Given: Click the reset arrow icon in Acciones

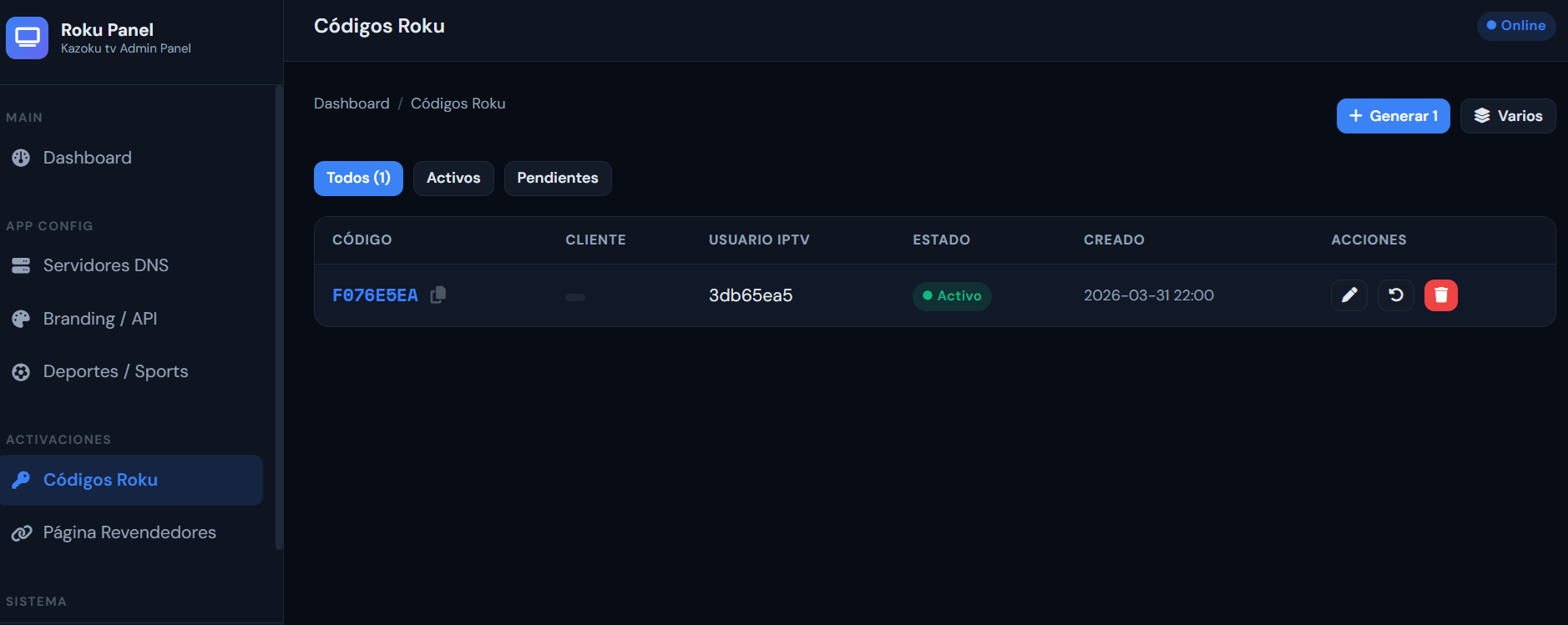Looking at the screenshot, I should click(1395, 295).
